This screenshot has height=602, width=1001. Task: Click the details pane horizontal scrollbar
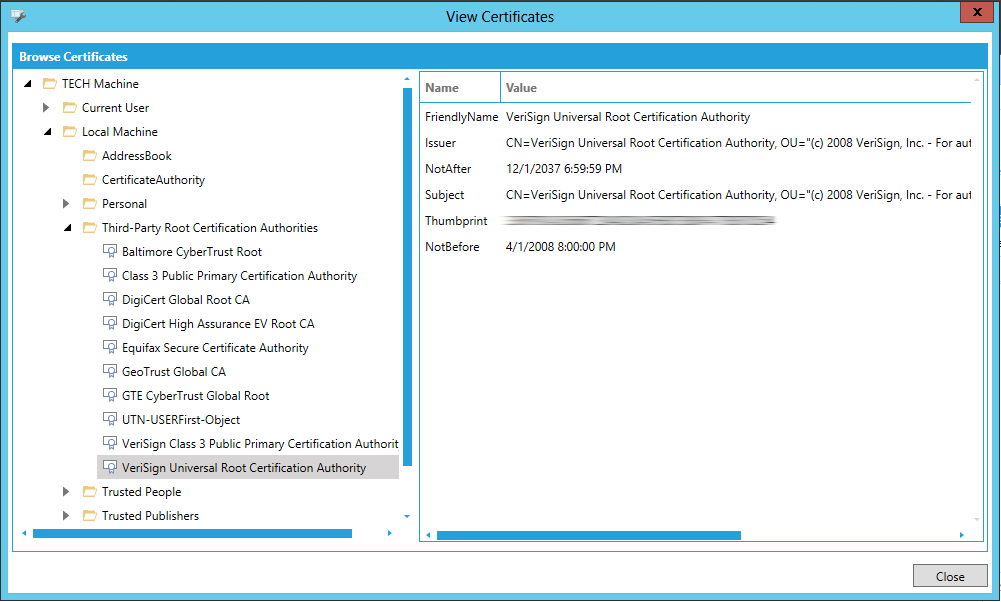[588, 535]
